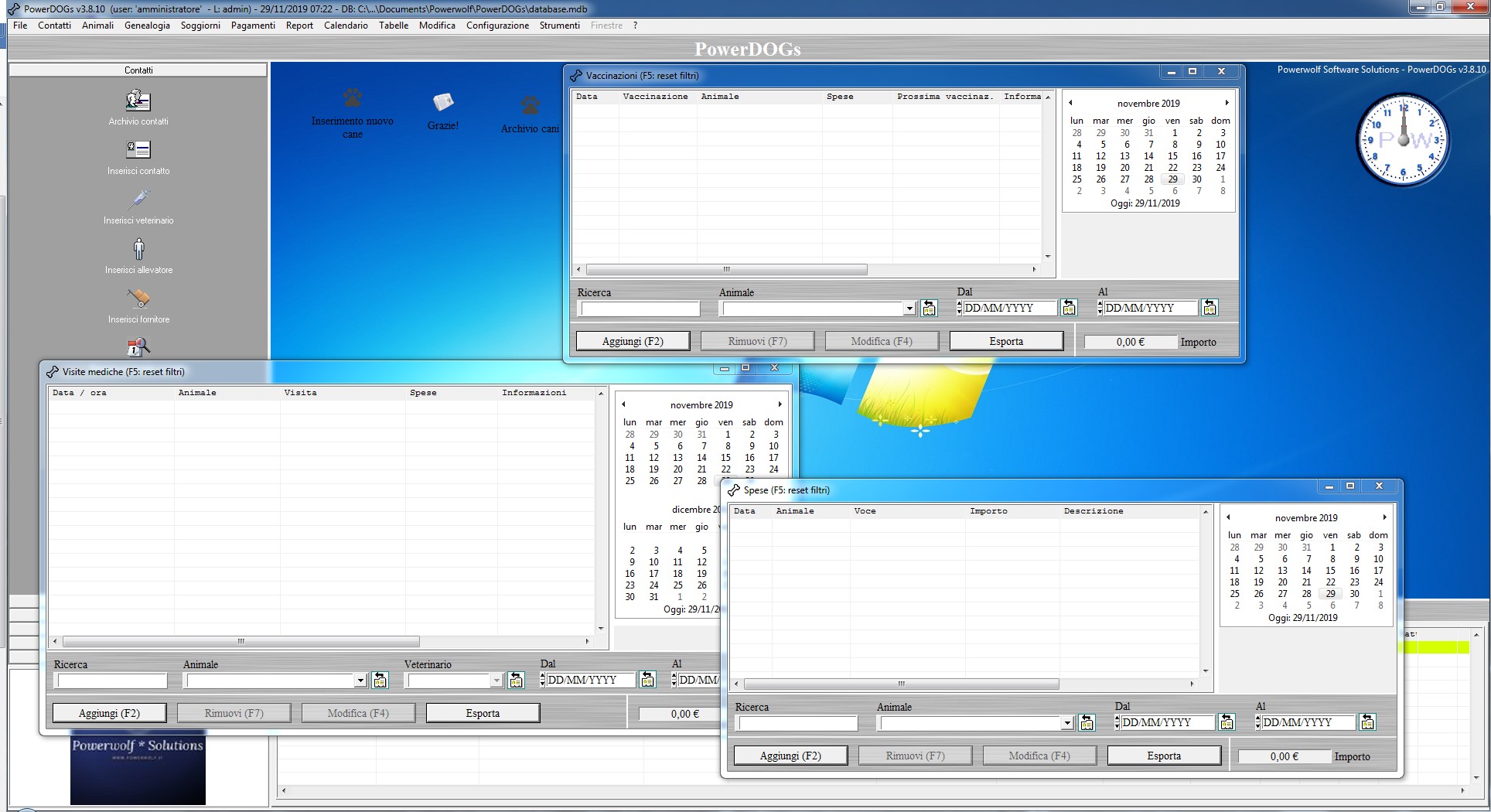Viewport: 1491px width, 812px height.
Task: Open the Archivio contatti icon
Action: pos(138,101)
